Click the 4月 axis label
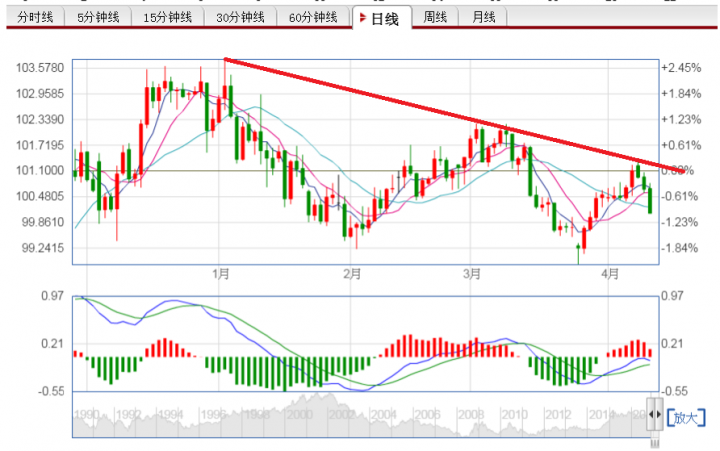This screenshot has height=451, width=720. pos(610,274)
